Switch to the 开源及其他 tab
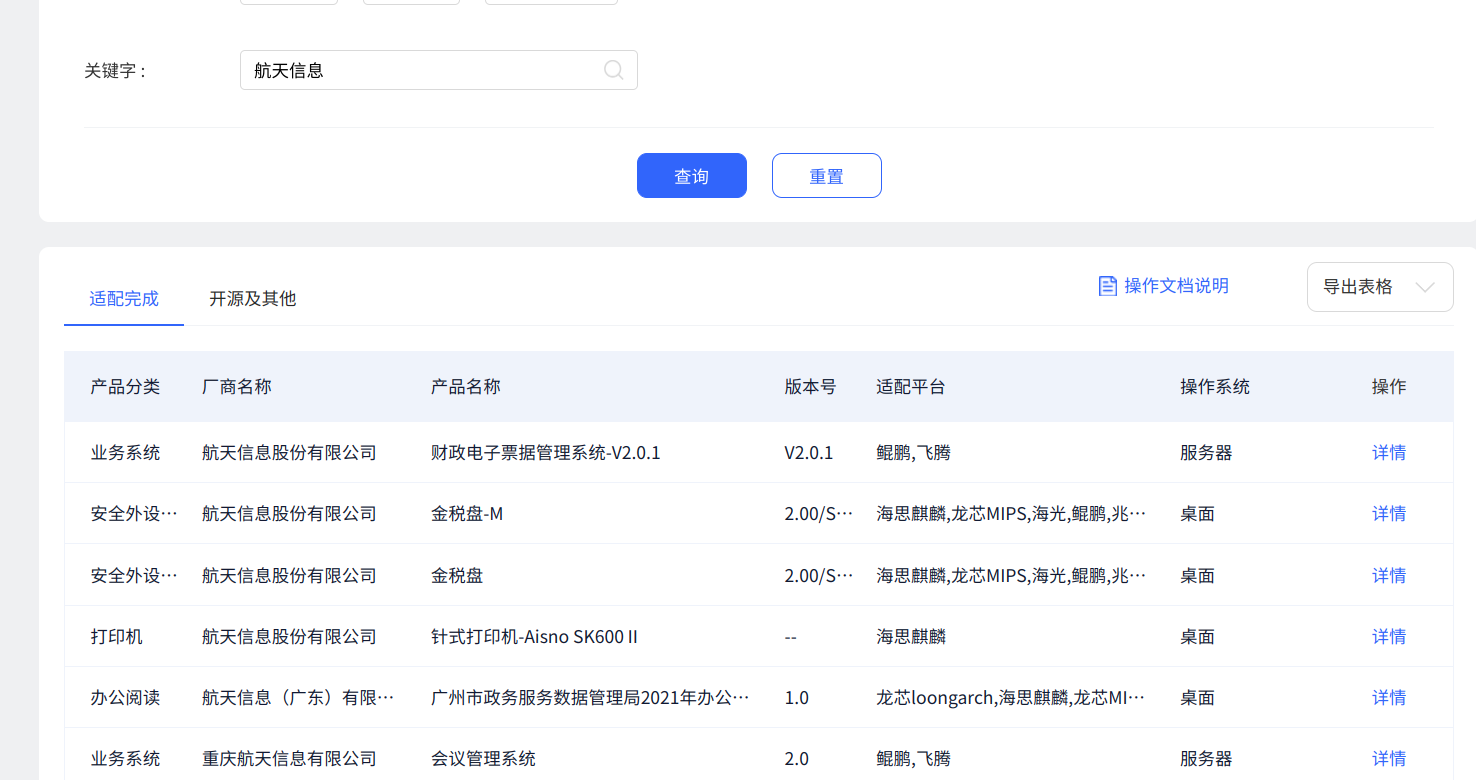This screenshot has height=780, width=1476. (x=252, y=298)
